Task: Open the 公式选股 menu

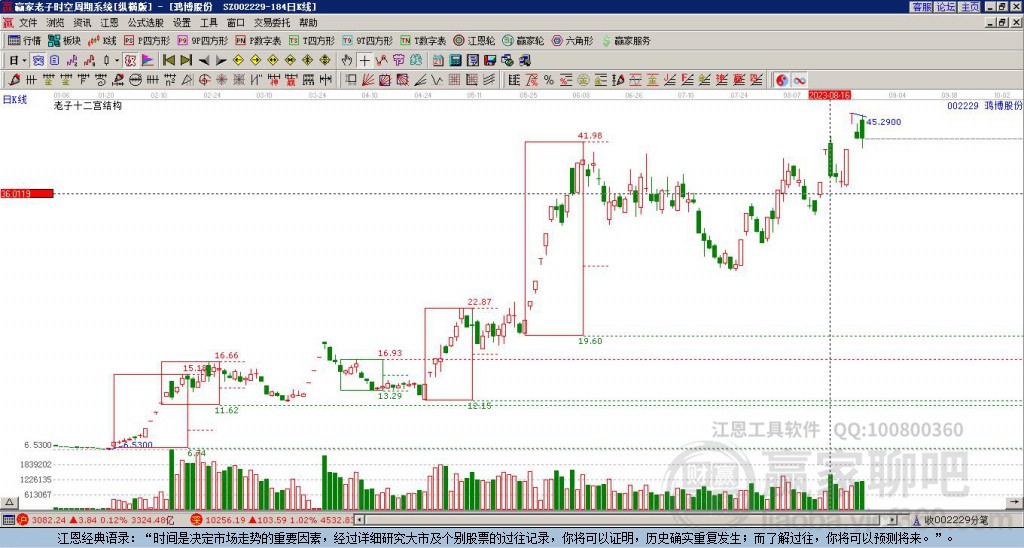Action: [146, 23]
